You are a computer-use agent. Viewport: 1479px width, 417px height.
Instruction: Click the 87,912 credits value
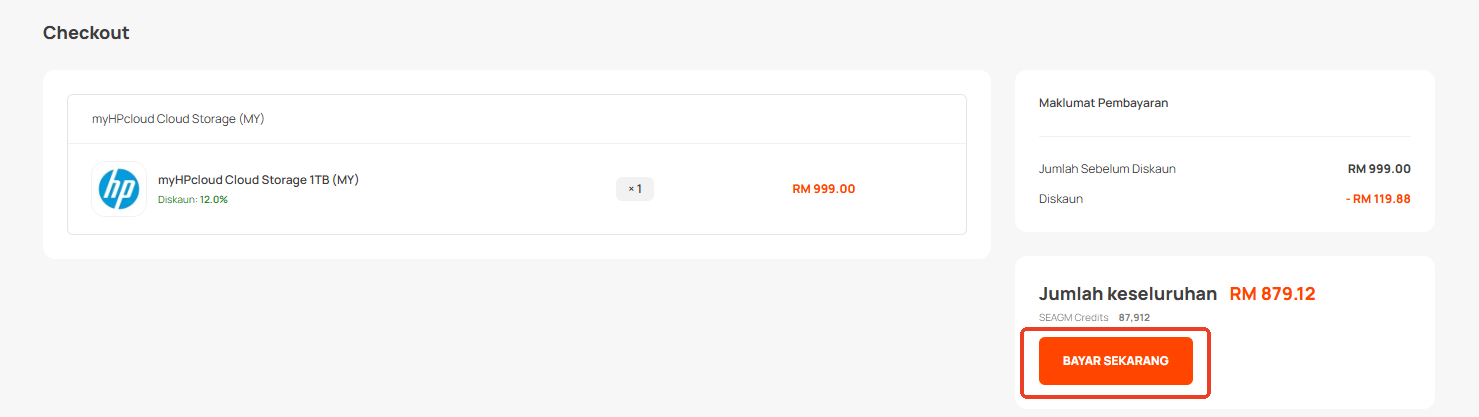(1134, 318)
